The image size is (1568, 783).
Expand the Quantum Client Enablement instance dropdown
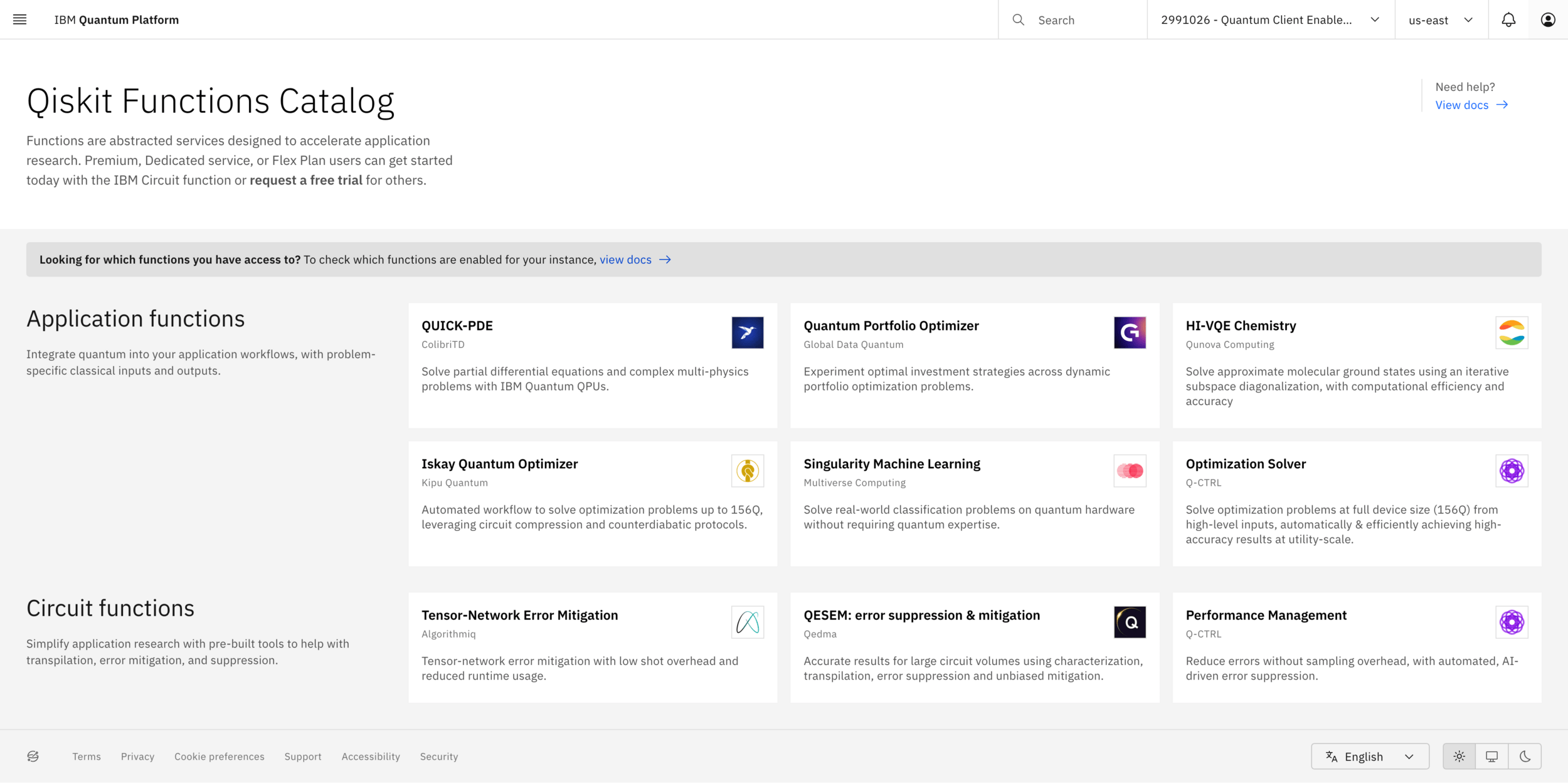pos(1270,19)
